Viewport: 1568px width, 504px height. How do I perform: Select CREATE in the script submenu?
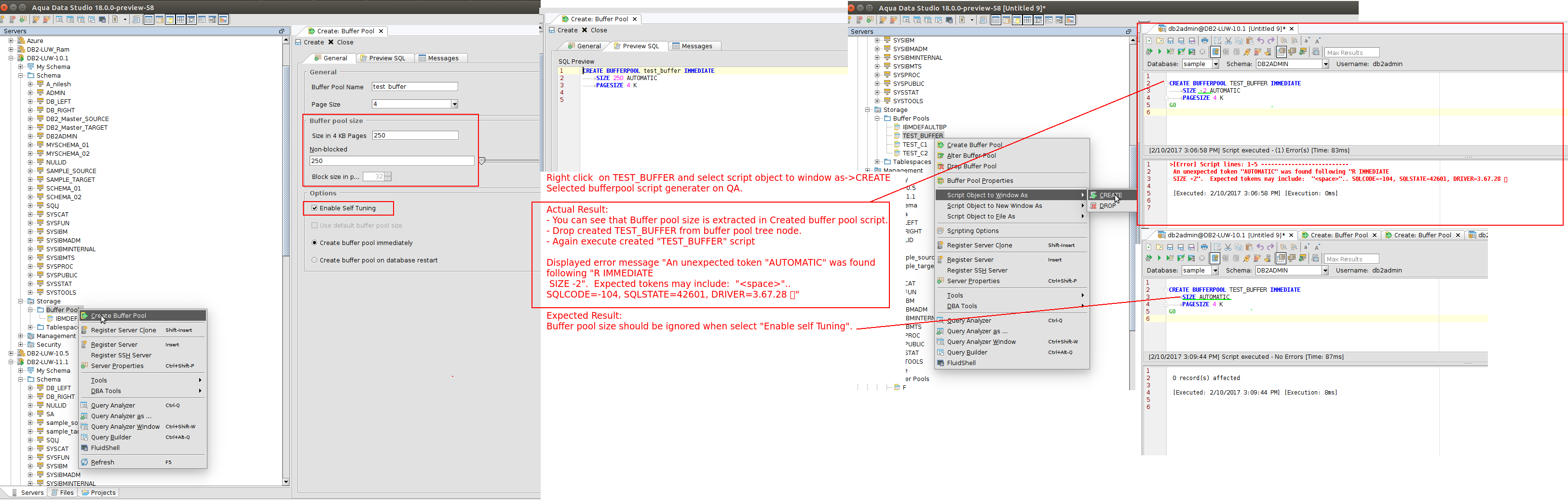pyautogui.click(x=1110, y=195)
